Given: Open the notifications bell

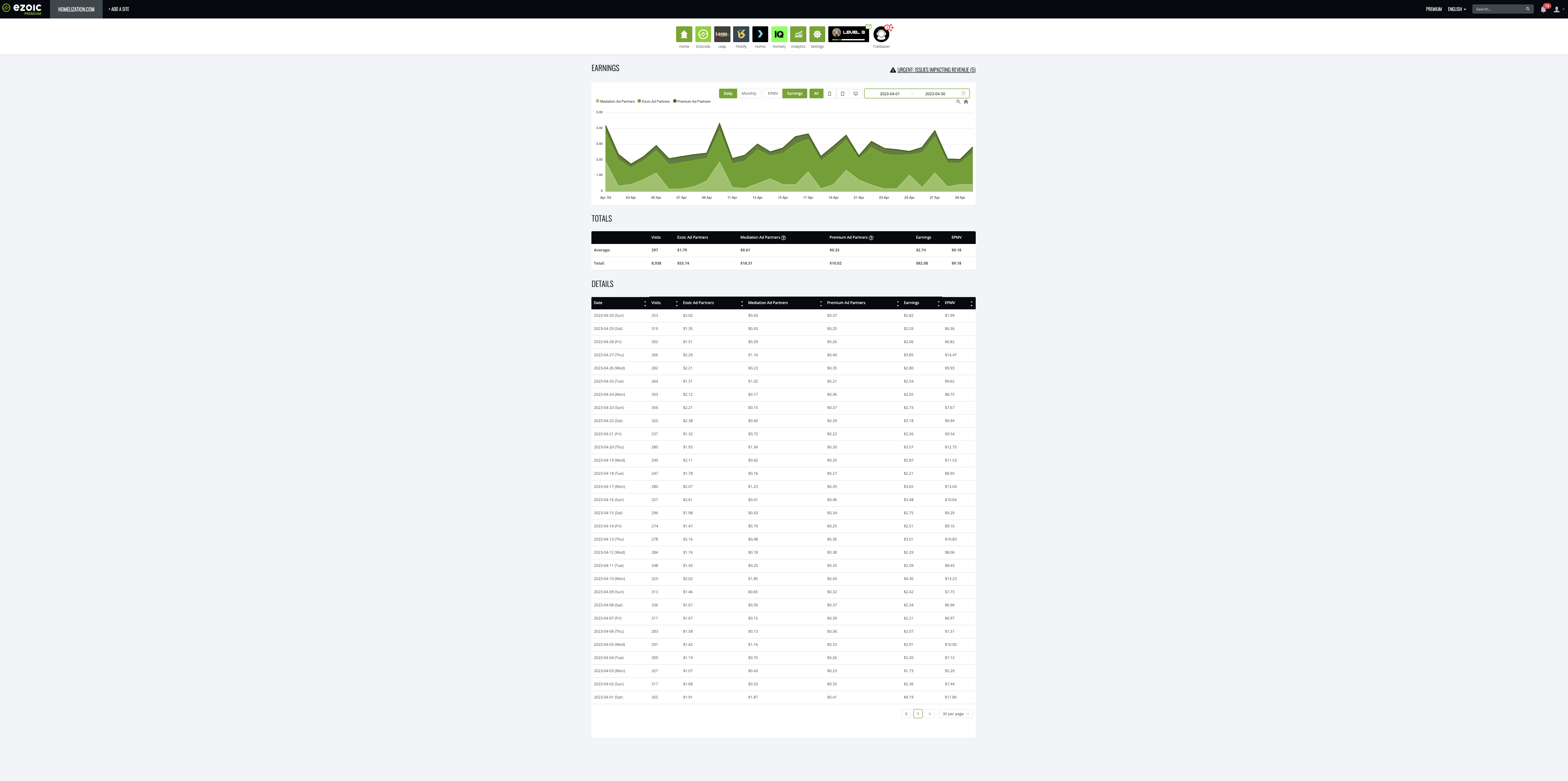Looking at the screenshot, I should (1543, 9).
